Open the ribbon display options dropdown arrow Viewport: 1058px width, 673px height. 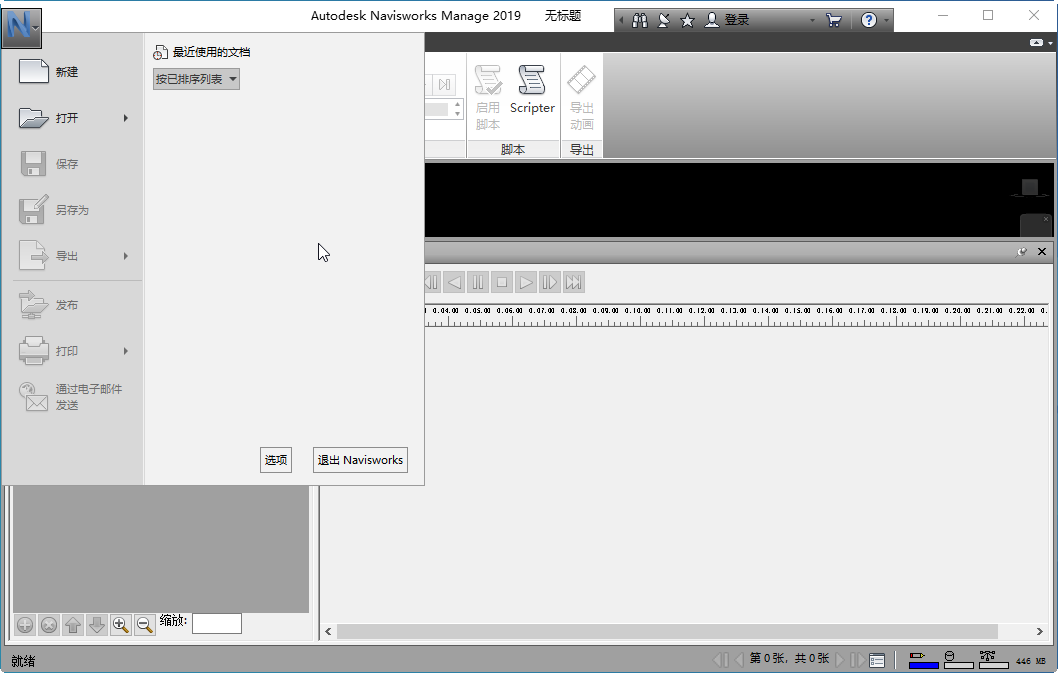point(1051,43)
